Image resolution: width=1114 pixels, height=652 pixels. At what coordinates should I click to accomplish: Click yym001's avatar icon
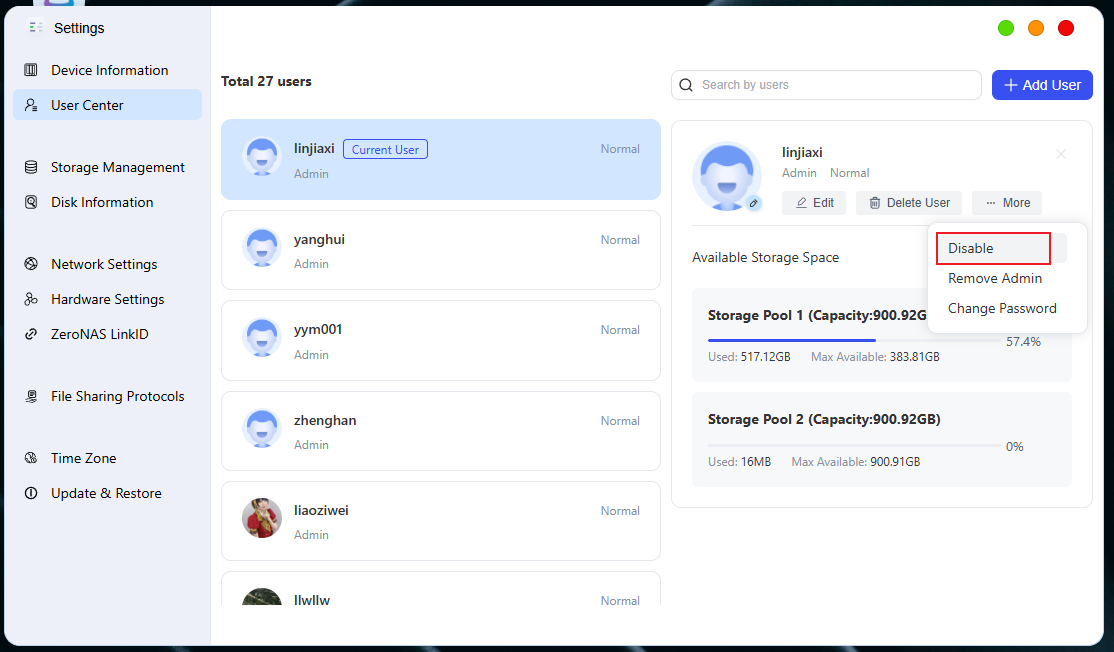pyautogui.click(x=262, y=337)
